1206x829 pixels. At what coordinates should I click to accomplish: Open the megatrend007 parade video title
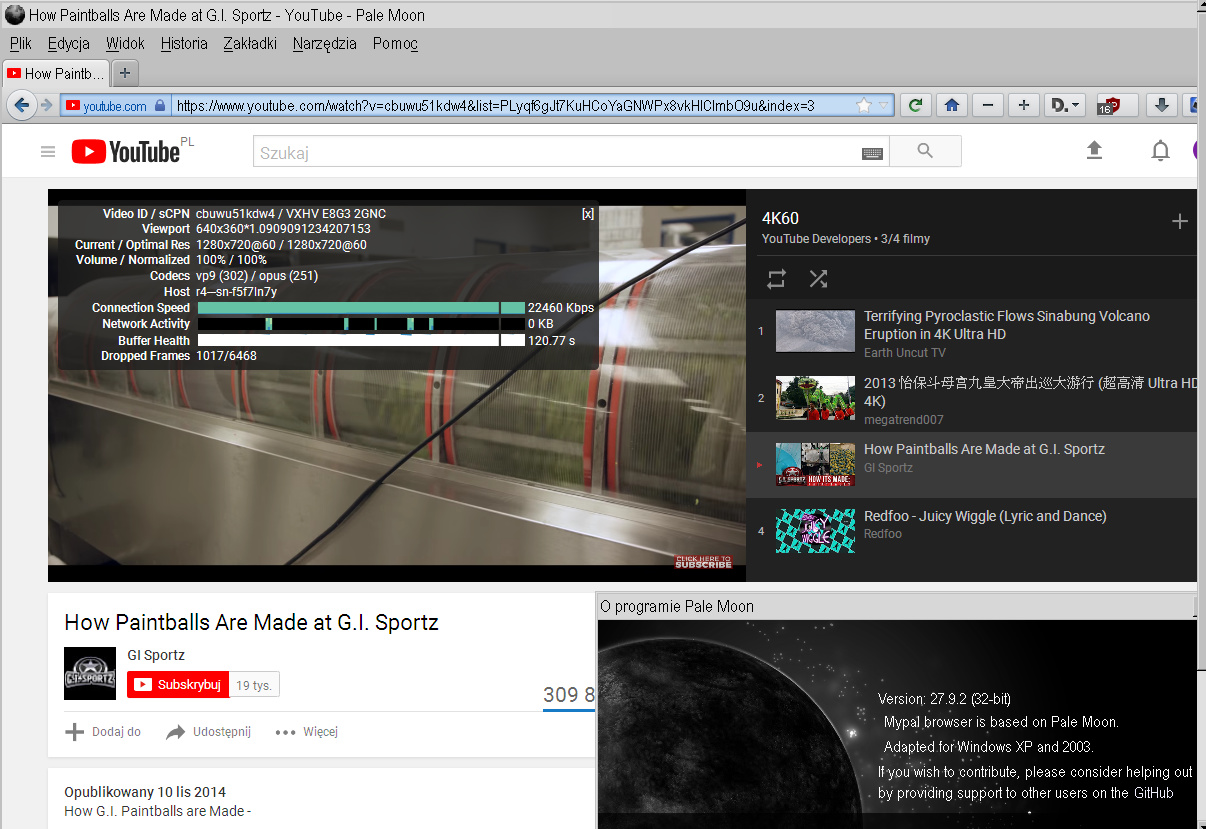pos(1030,392)
